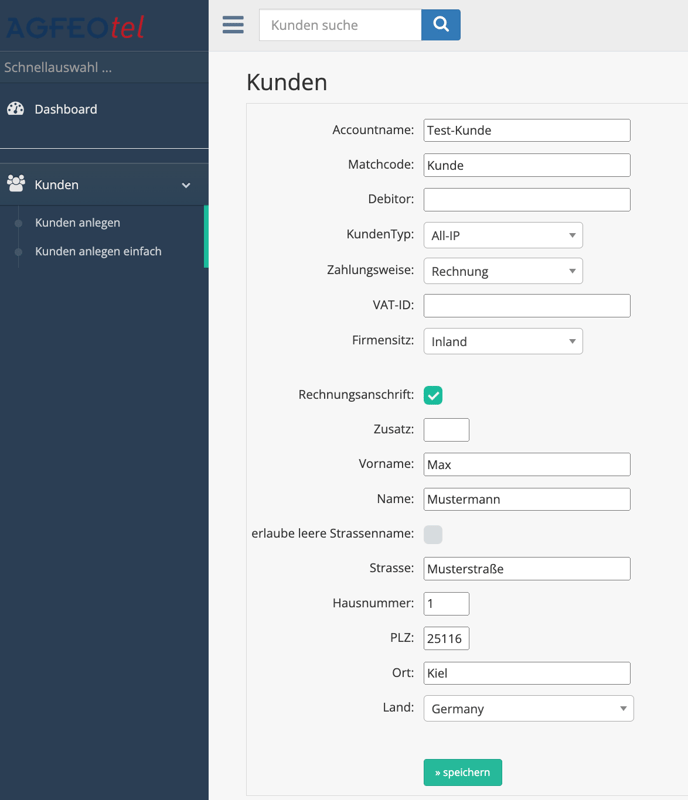
Task: Enable erlaube leere Strassenname checkbox
Action: [433, 535]
